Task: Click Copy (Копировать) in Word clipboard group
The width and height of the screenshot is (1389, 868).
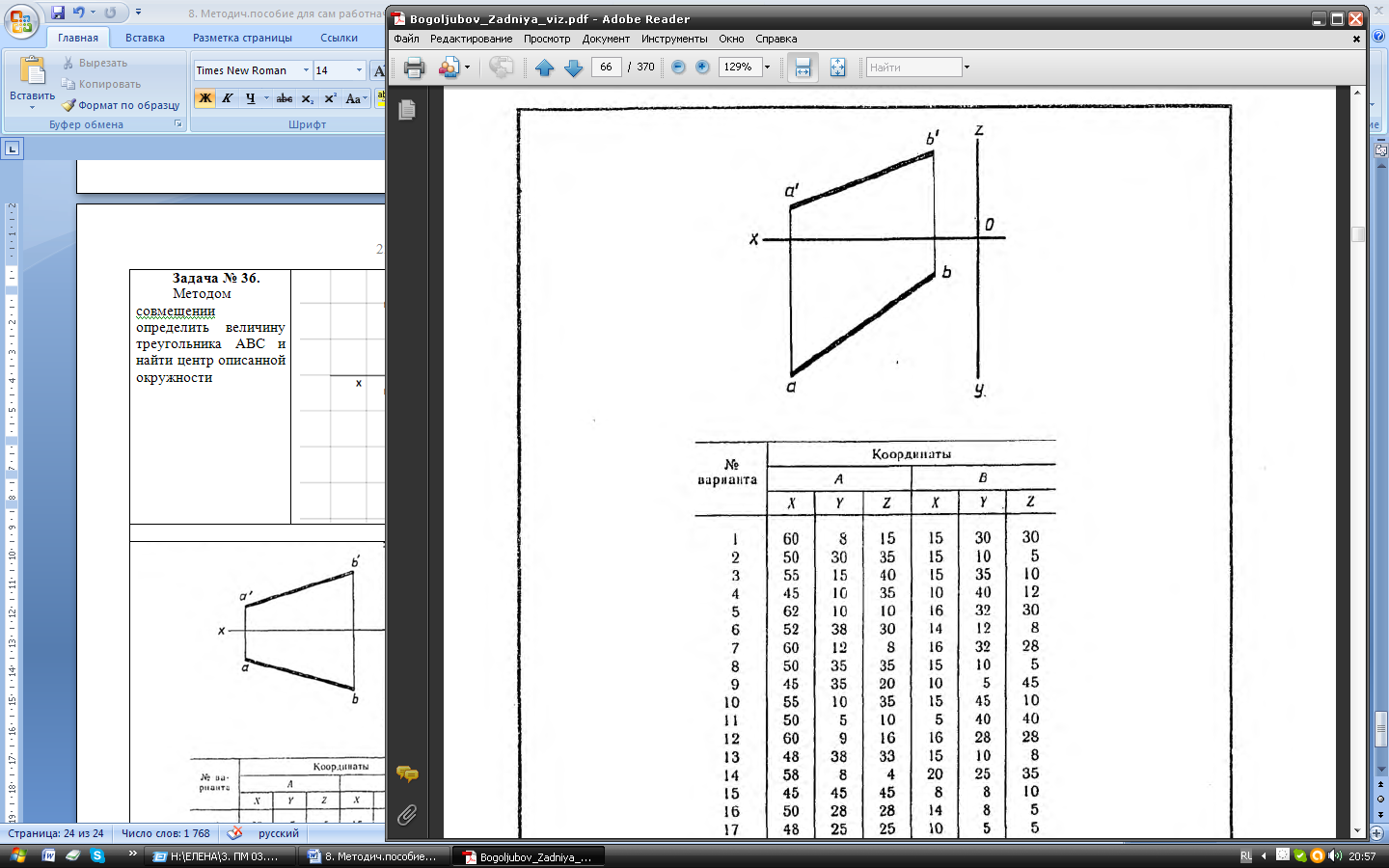Action: tap(101, 84)
